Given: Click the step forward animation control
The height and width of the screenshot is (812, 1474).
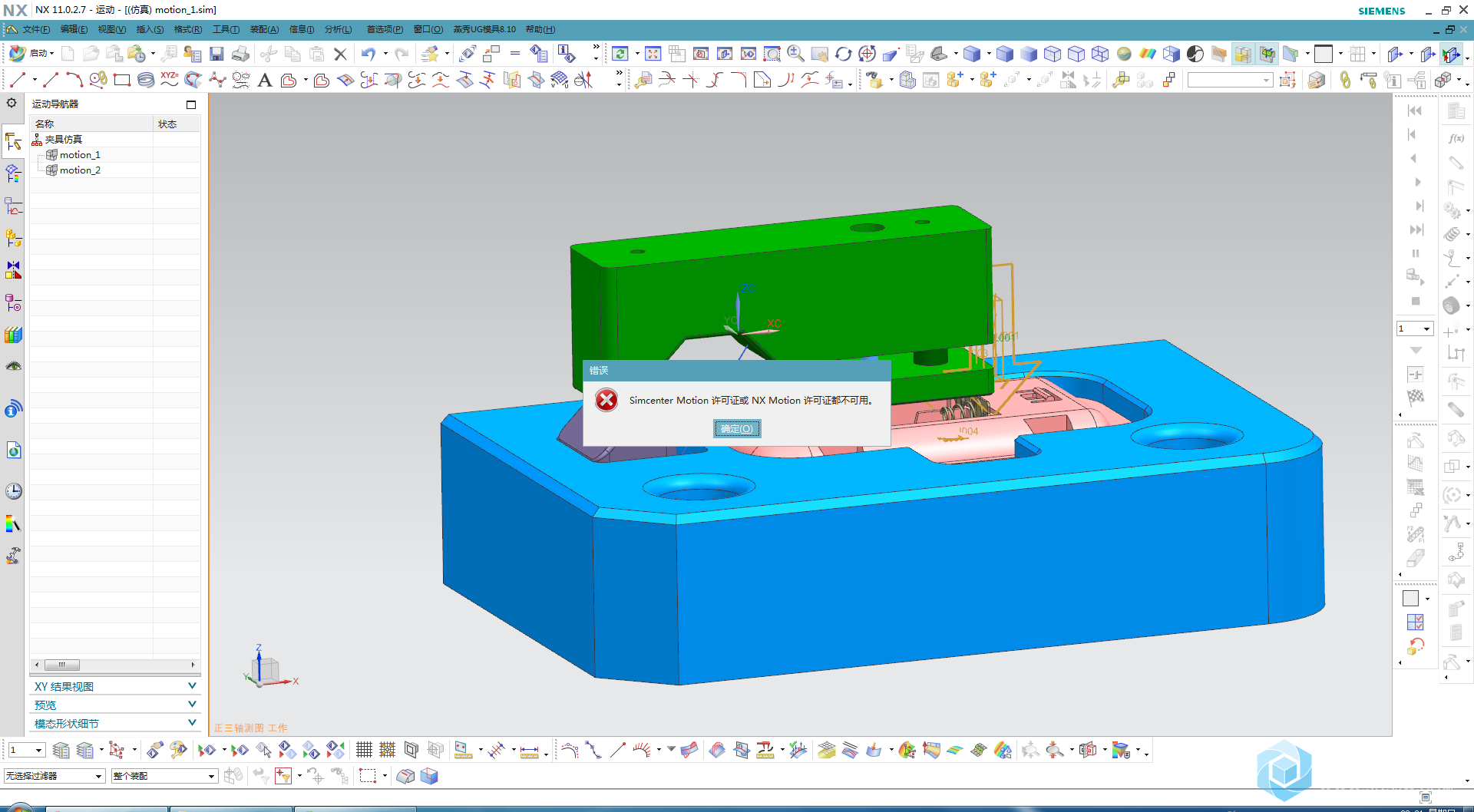Looking at the screenshot, I should (x=1419, y=206).
